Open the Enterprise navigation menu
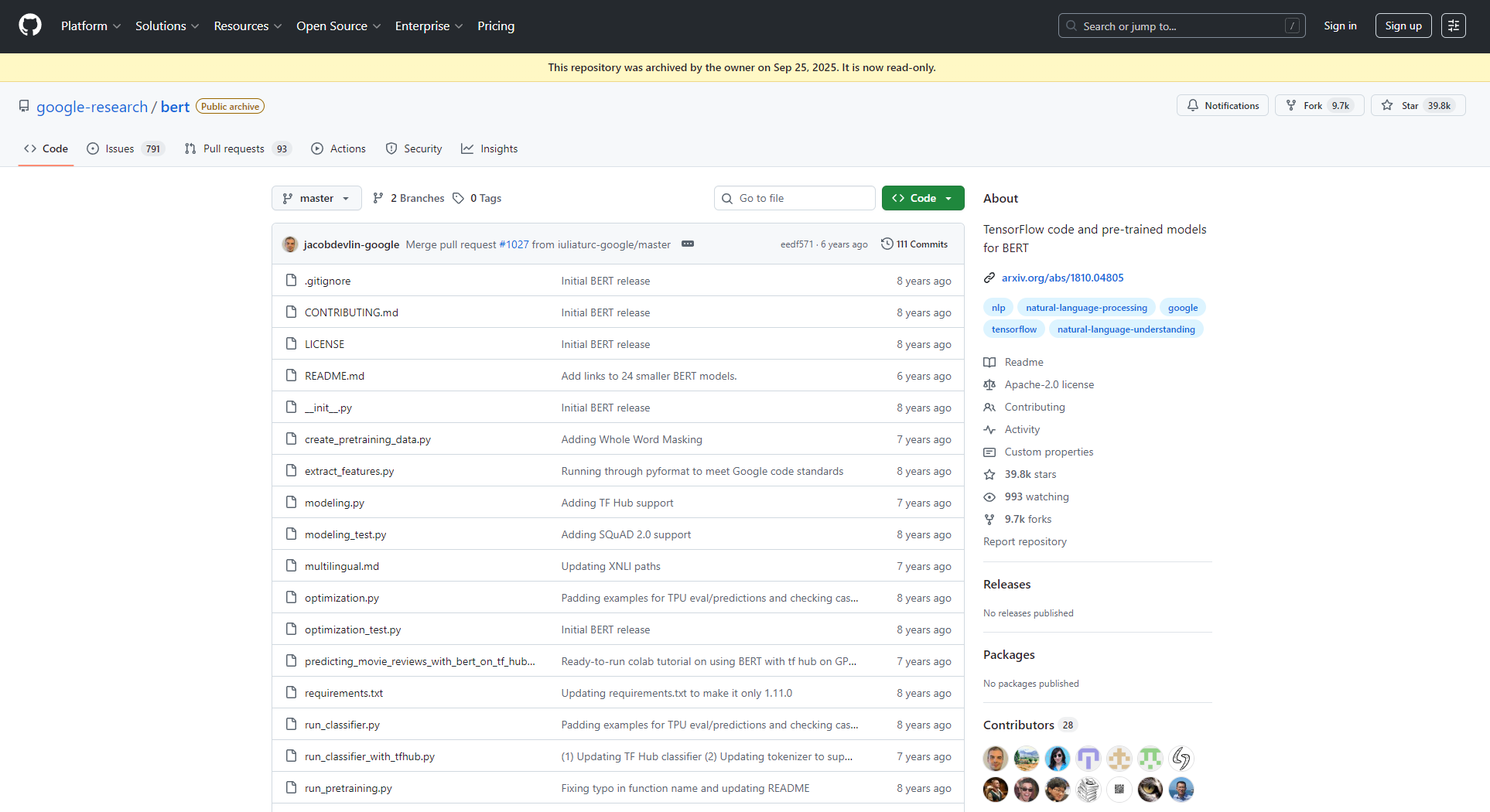 pos(429,26)
